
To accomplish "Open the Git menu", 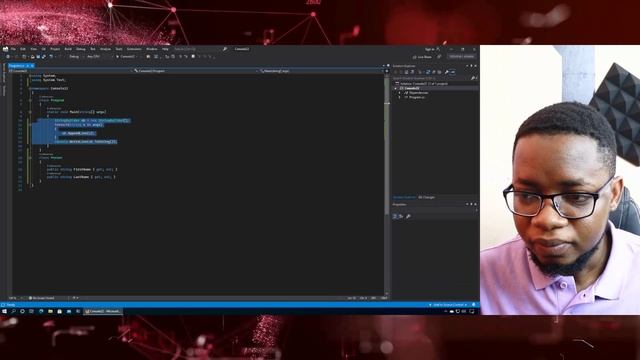I will coord(44,49).
